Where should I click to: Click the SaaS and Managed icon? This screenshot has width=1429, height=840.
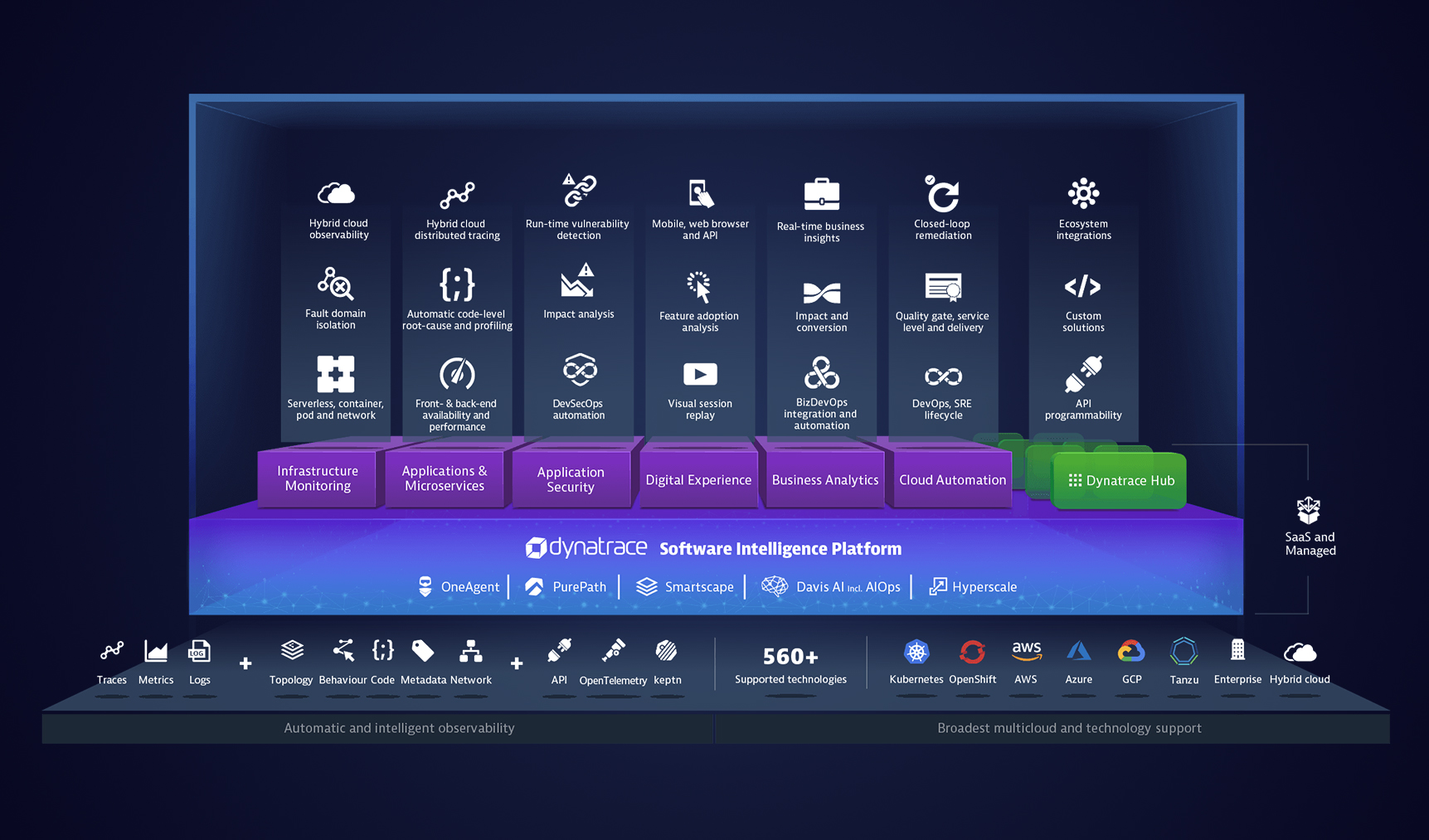click(x=1309, y=511)
